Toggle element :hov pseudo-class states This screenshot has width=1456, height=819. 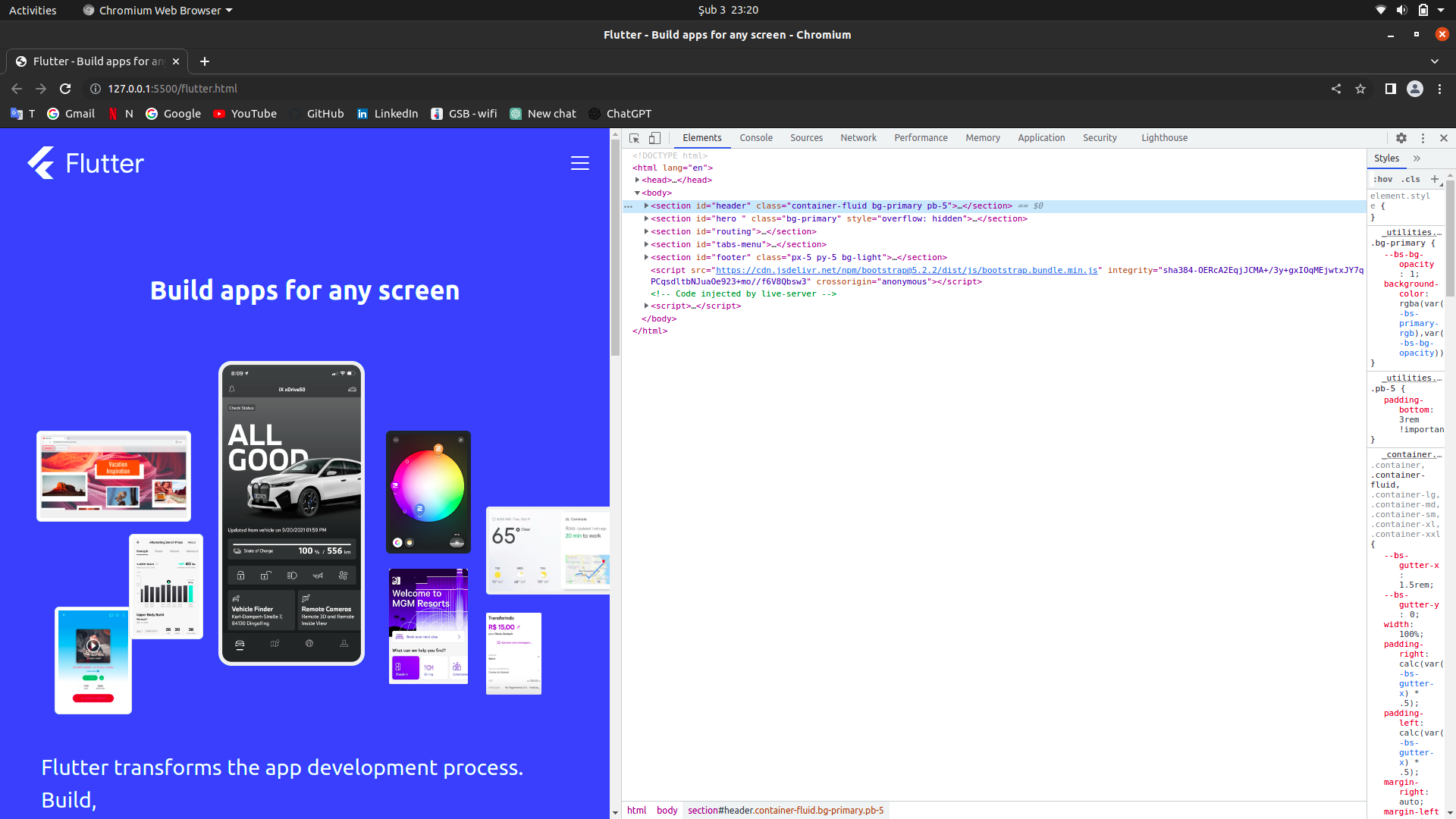point(1382,179)
